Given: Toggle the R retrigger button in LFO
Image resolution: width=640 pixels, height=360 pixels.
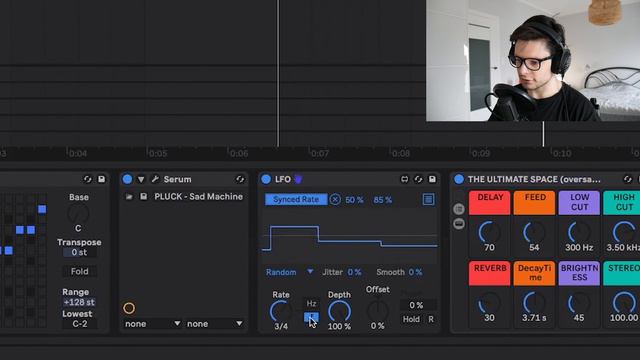Looking at the screenshot, I should pyautogui.click(x=431, y=319).
